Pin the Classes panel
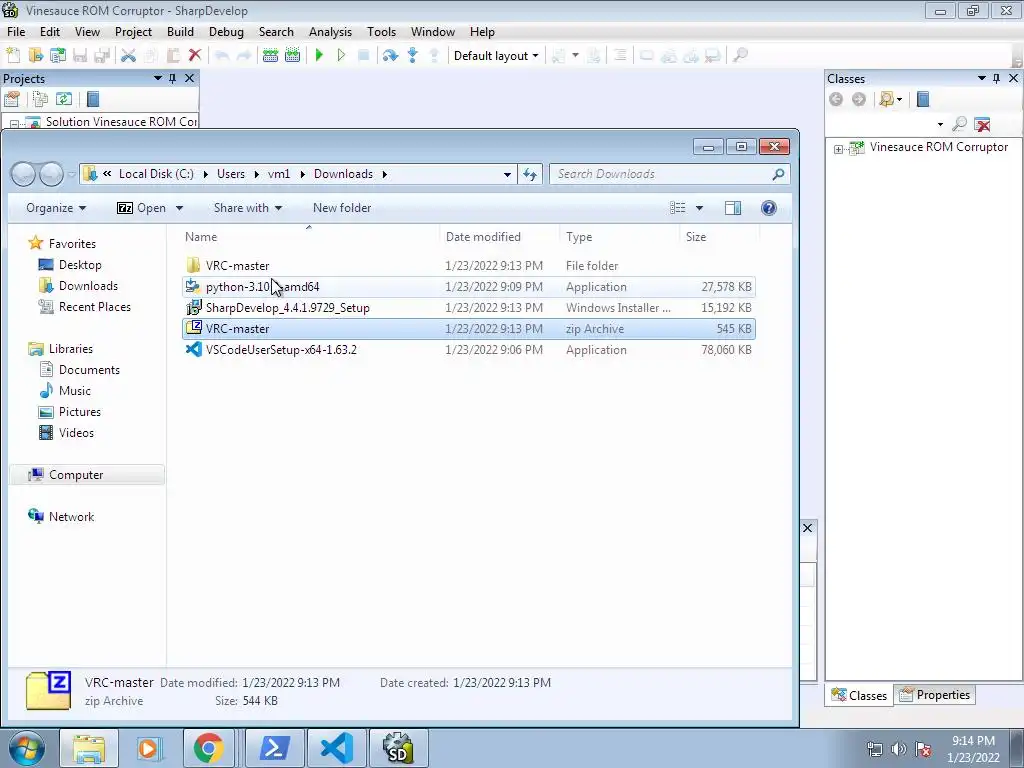1024x768 pixels. tap(997, 78)
